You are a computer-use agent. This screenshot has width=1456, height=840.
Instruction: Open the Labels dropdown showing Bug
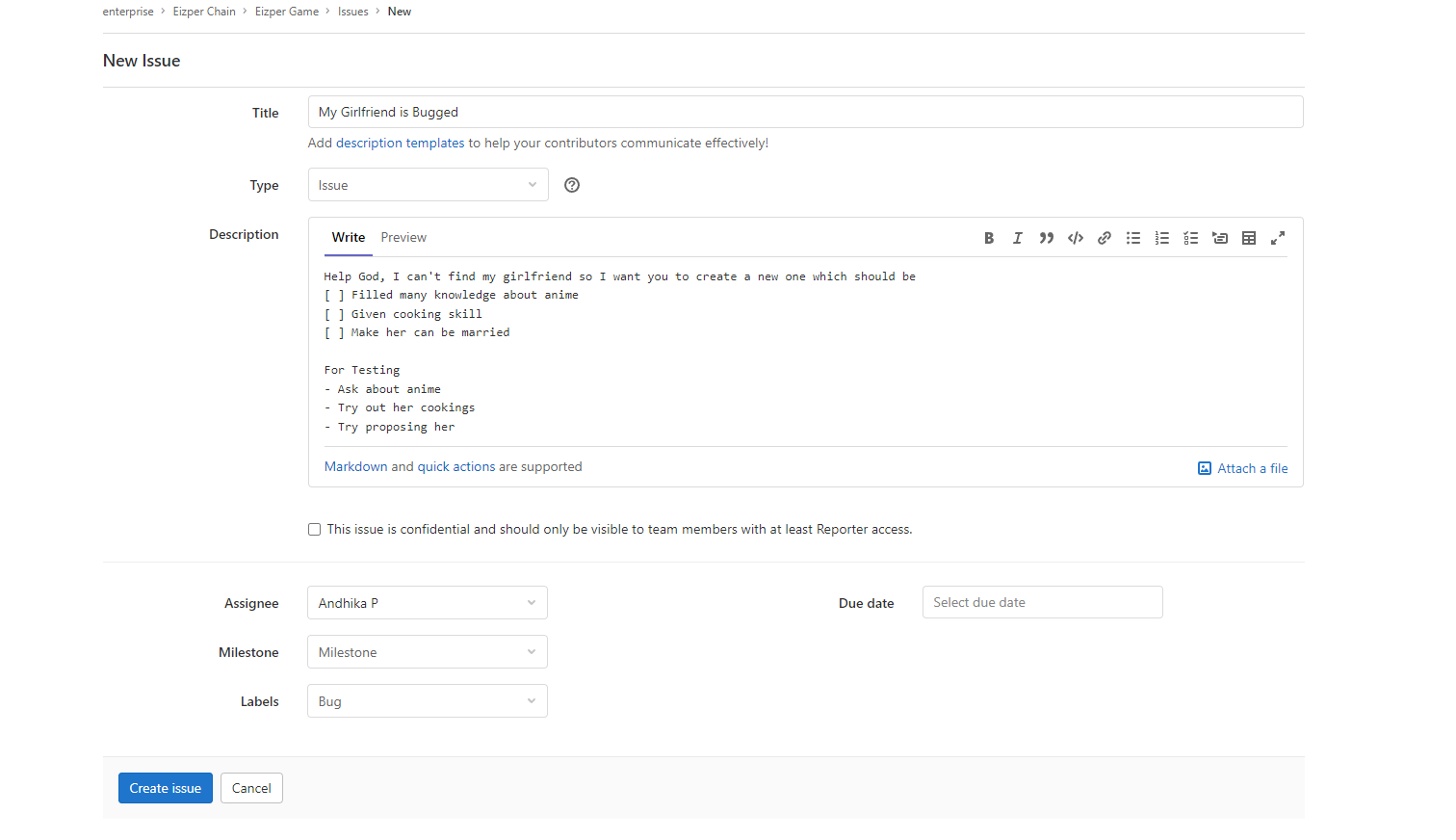coord(427,701)
